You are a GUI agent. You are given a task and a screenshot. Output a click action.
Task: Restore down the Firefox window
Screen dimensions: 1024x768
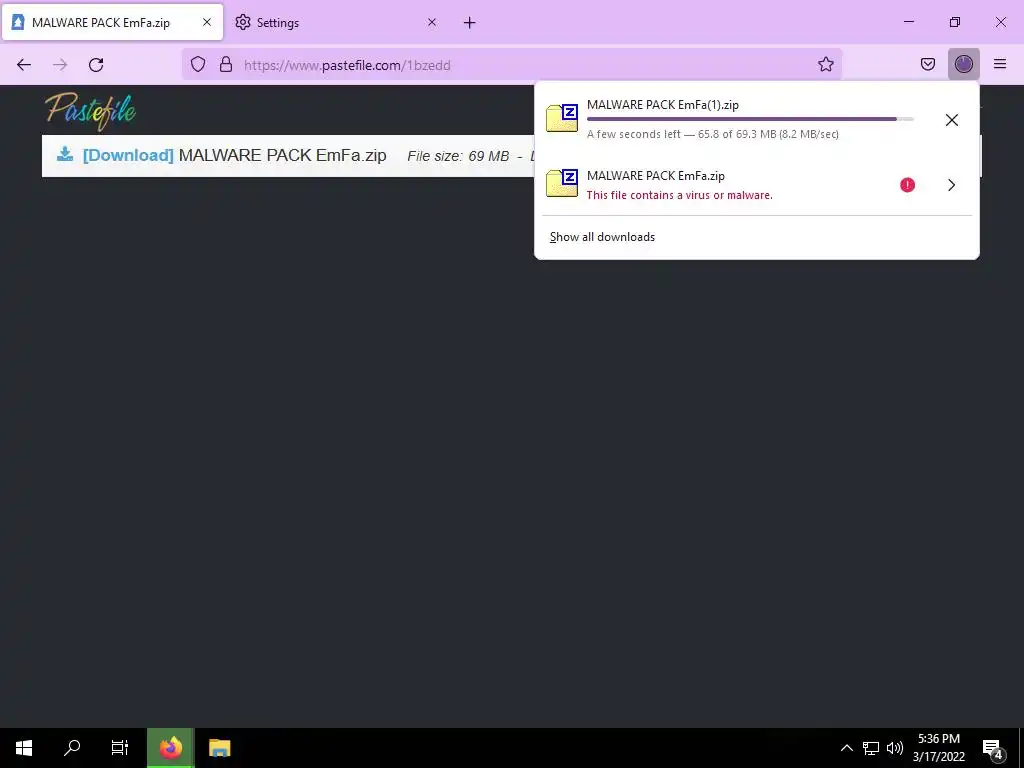[x=954, y=22]
